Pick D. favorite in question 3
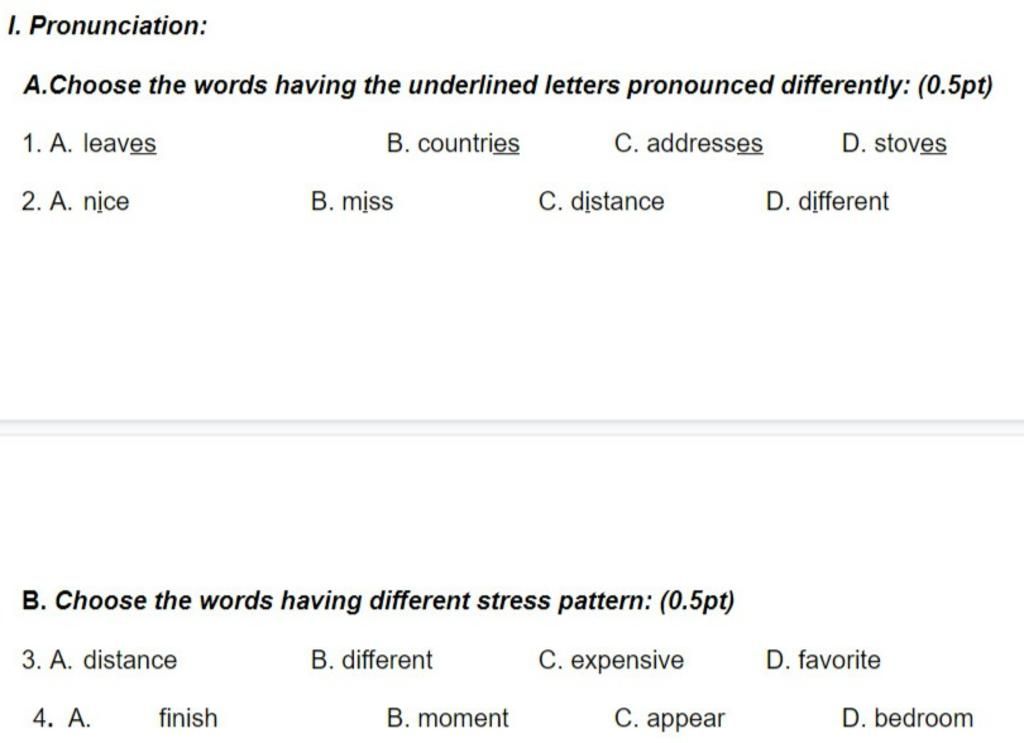1024x743 pixels. [823, 659]
